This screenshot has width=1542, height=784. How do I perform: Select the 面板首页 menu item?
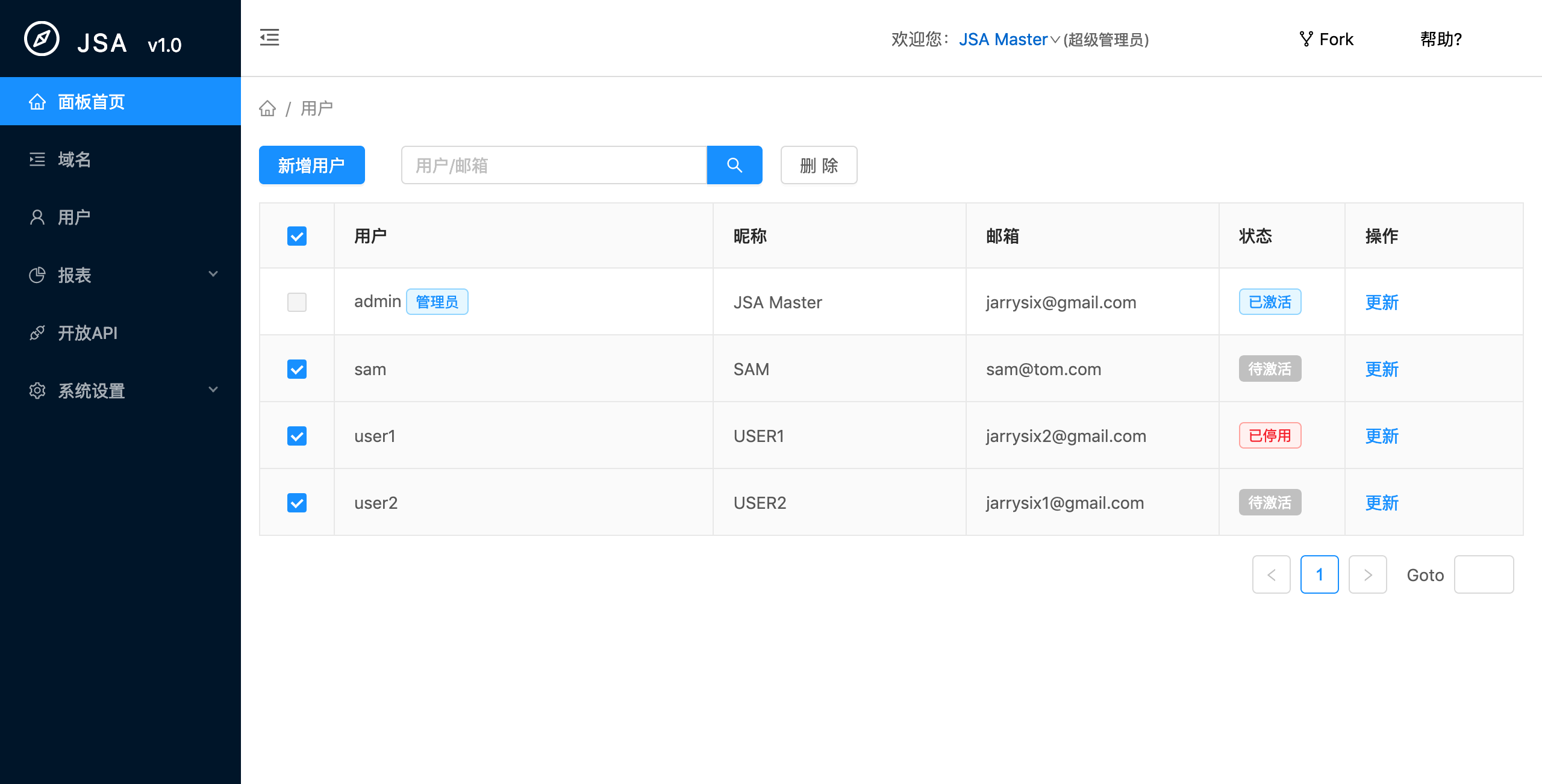point(92,102)
